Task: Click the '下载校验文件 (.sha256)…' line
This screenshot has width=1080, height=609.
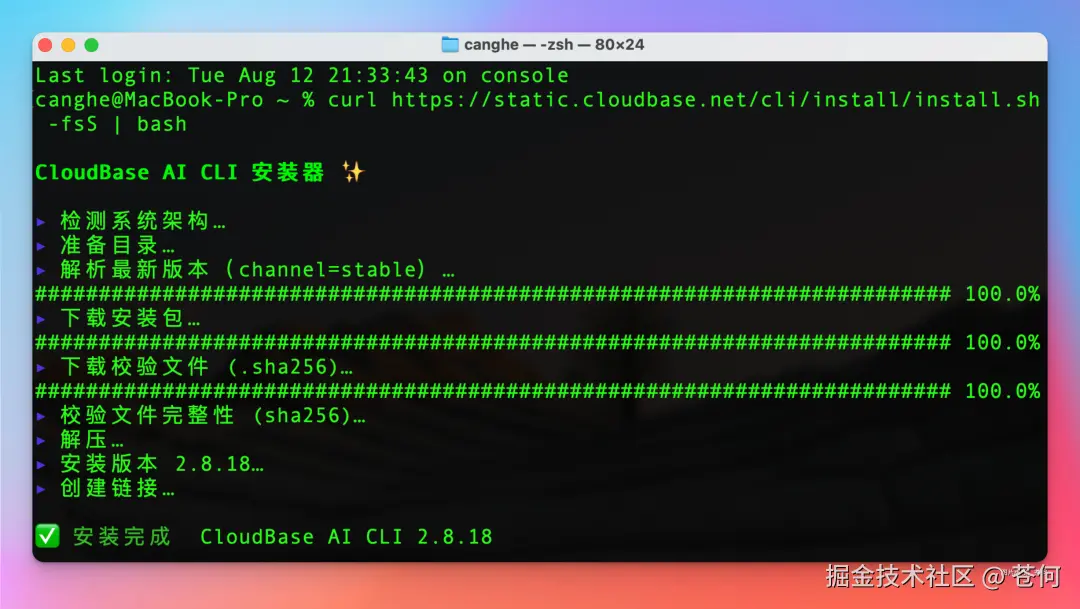Action: click(207, 367)
